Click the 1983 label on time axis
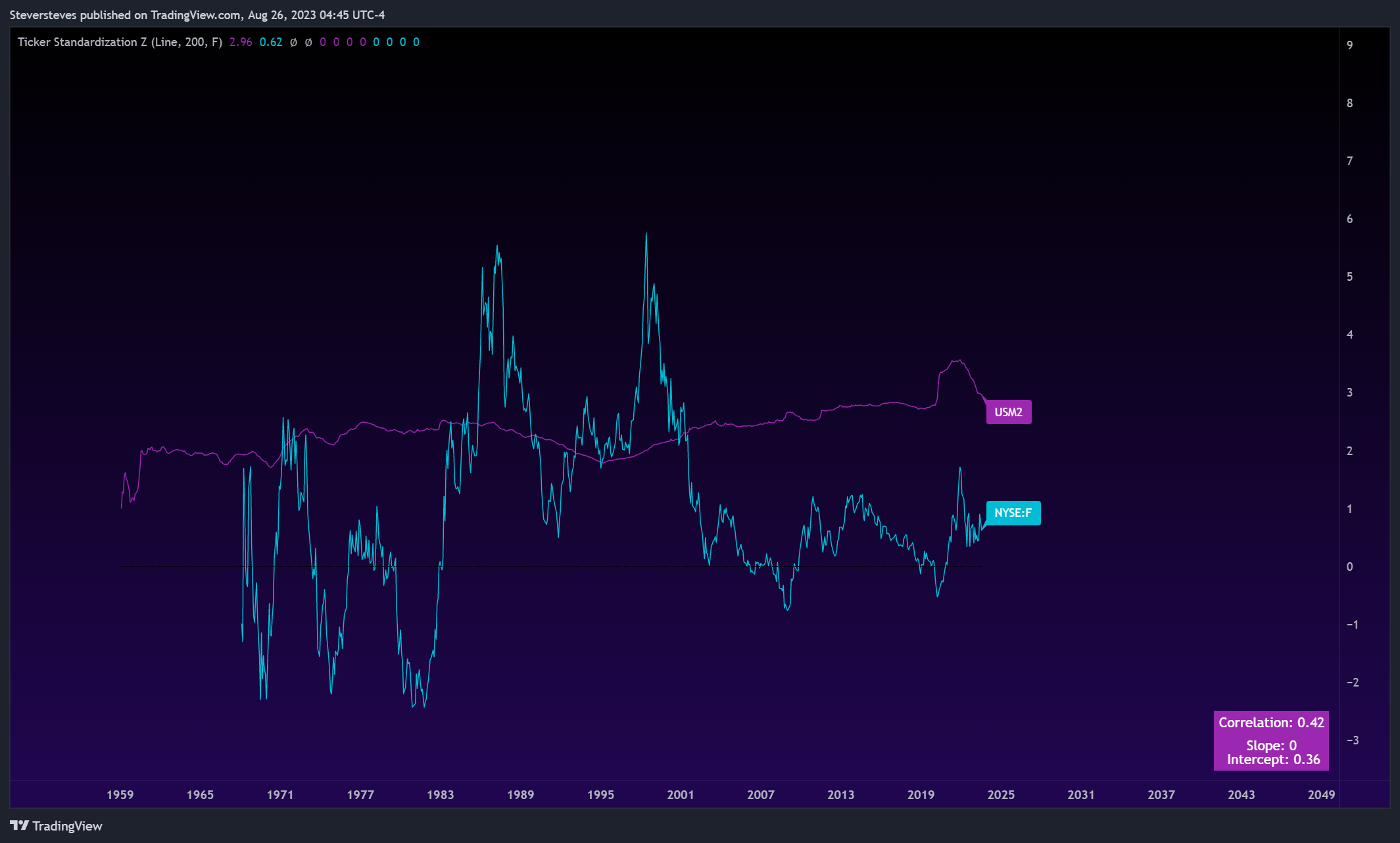1400x843 pixels. pos(441,794)
